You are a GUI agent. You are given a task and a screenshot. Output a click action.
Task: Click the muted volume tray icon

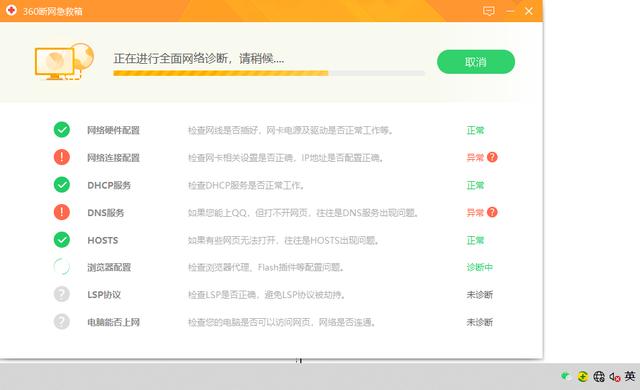click(615, 377)
